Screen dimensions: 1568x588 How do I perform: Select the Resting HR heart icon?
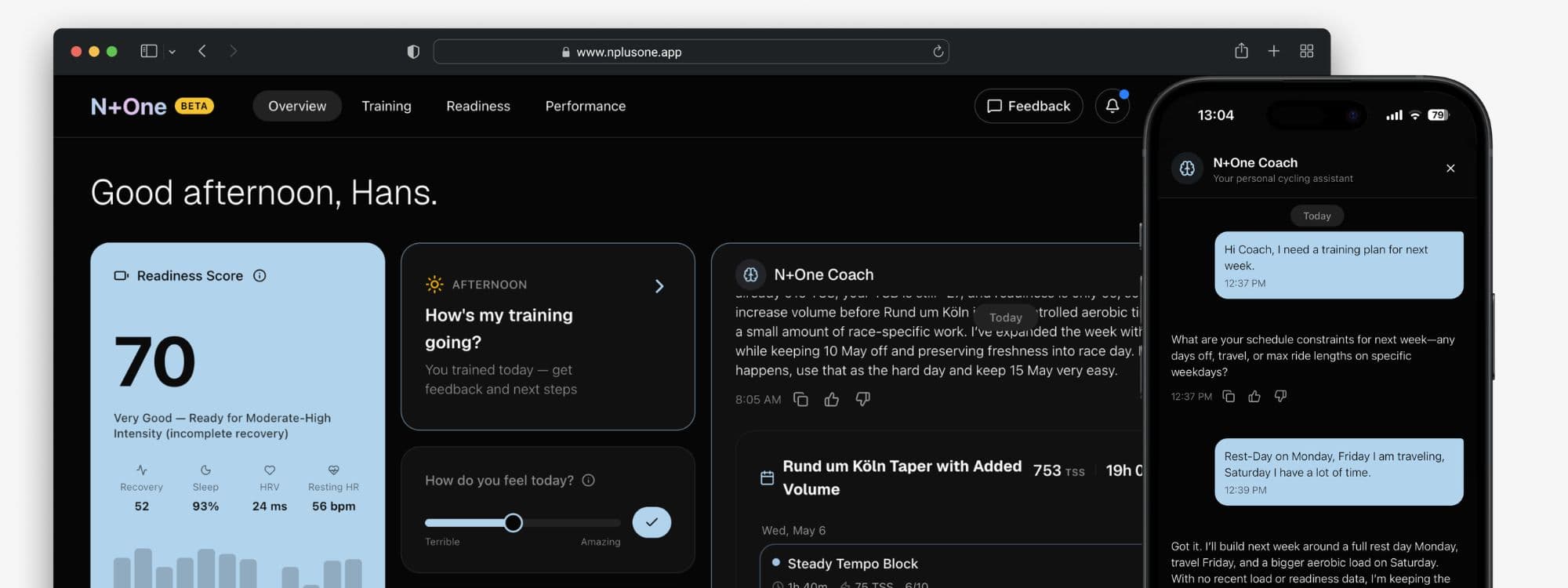click(x=334, y=470)
